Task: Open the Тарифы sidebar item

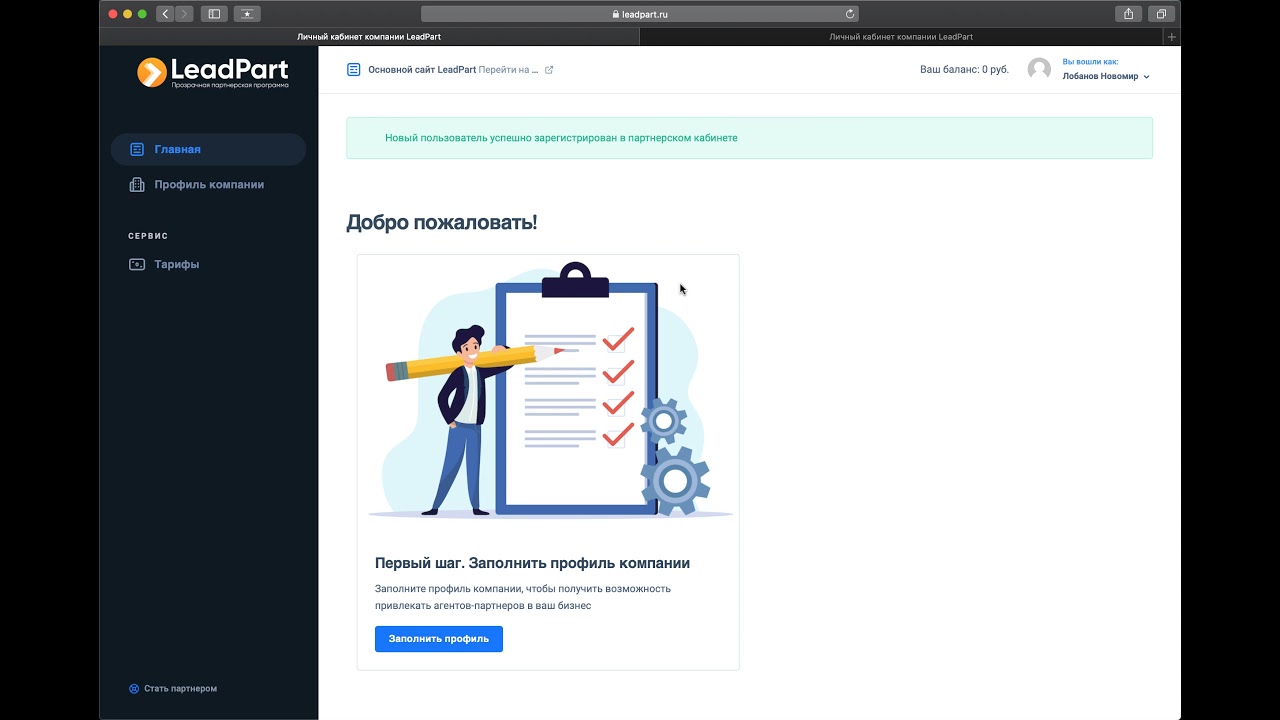Action: point(208,265)
